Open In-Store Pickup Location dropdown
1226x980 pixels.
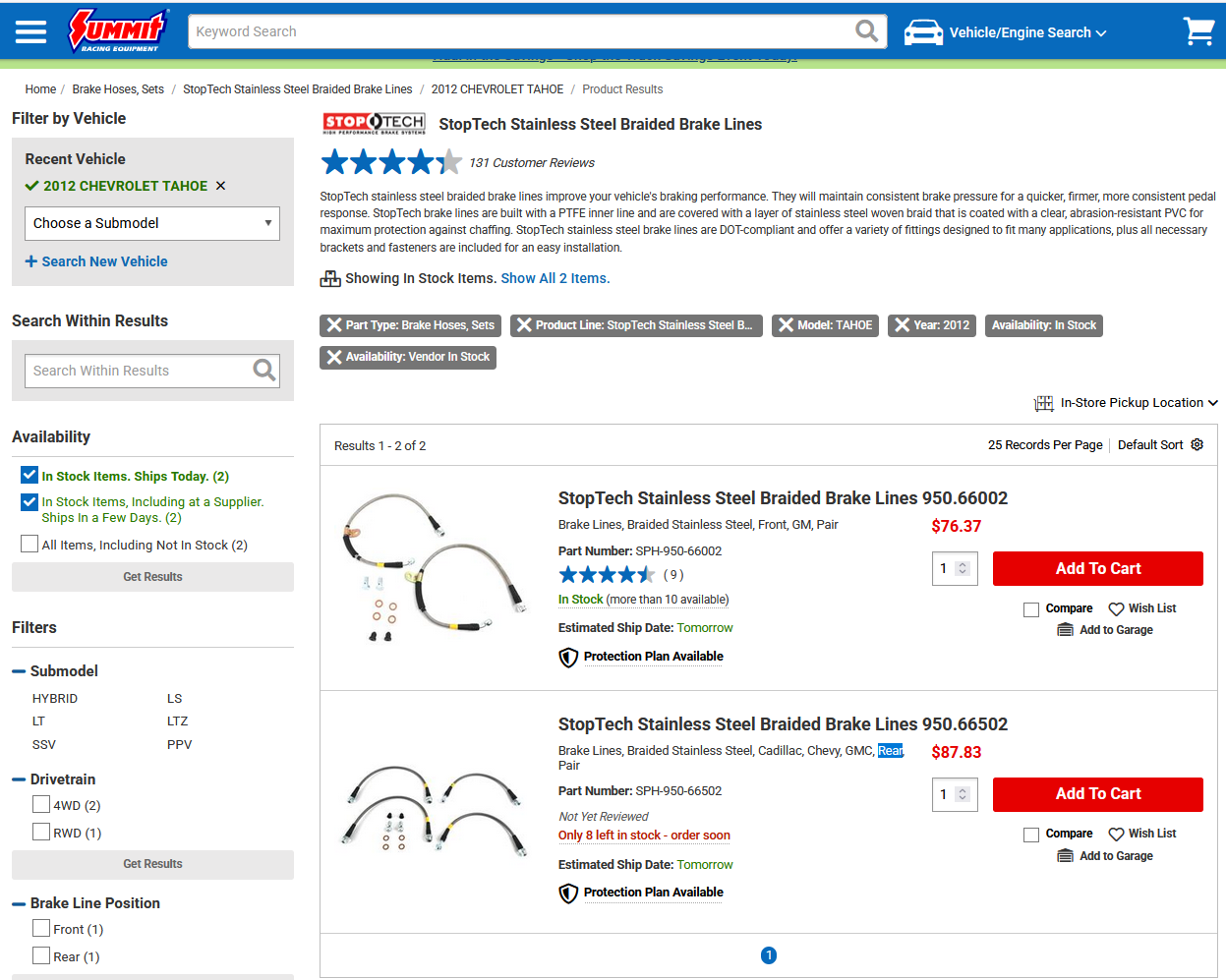tap(1126, 403)
